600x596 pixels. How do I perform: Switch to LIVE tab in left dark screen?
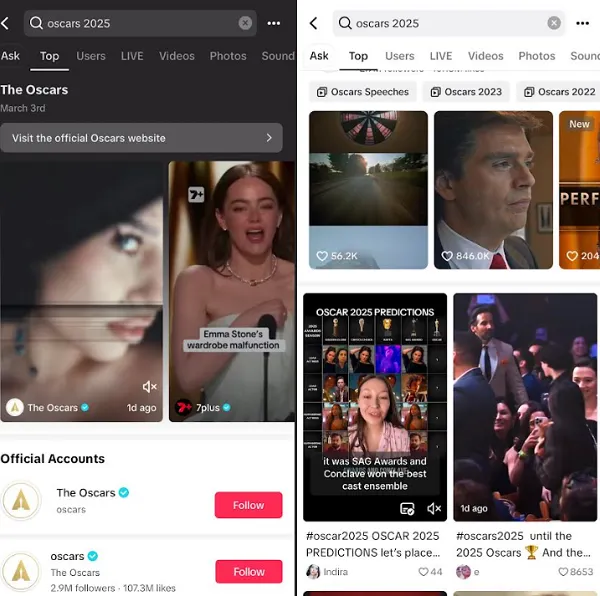(x=132, y=56)
